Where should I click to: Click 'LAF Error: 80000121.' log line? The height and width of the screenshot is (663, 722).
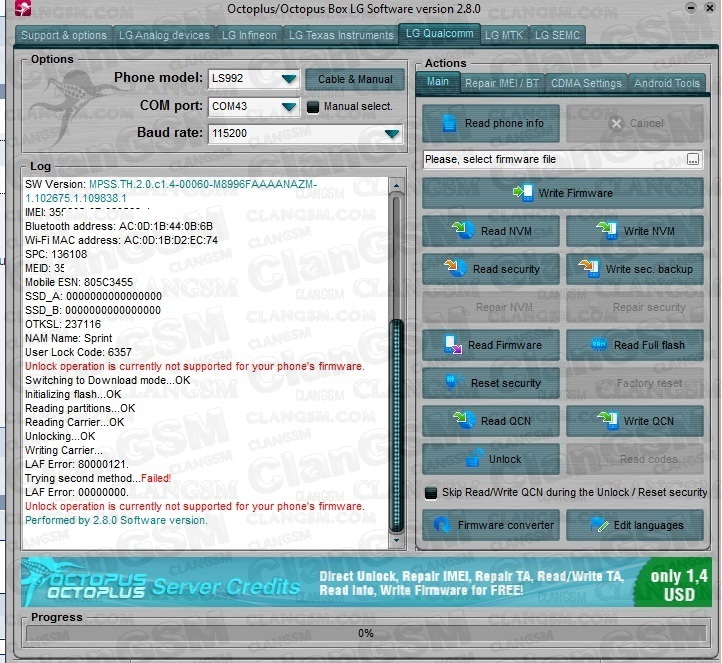tap(76, 464)
